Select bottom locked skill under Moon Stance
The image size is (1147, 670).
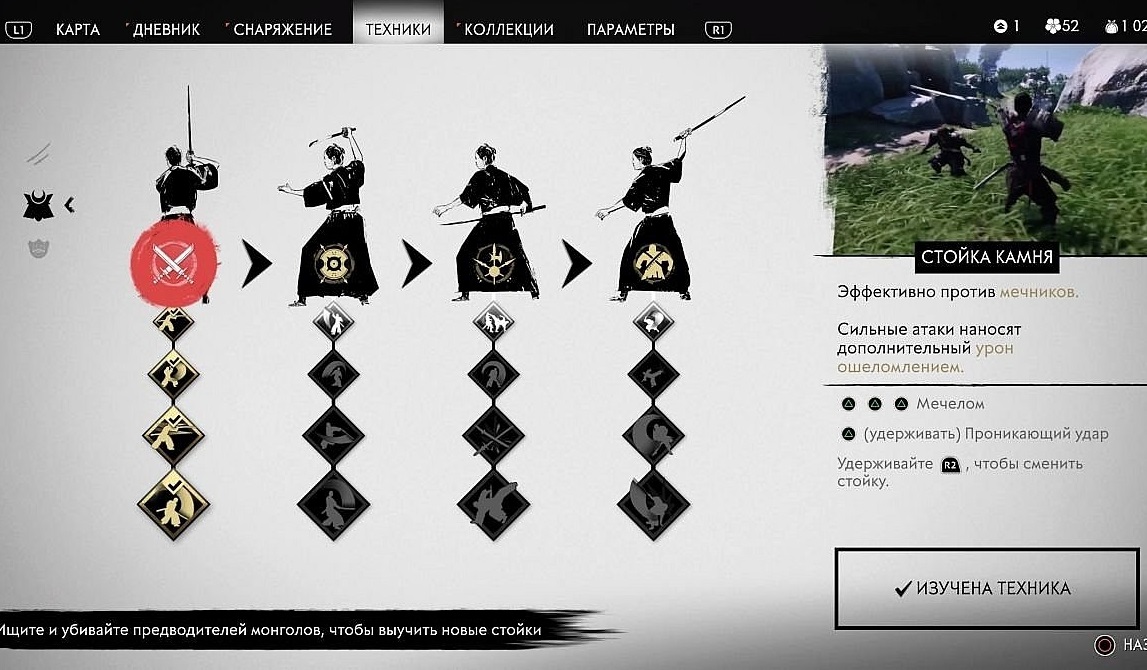point(653,505)
